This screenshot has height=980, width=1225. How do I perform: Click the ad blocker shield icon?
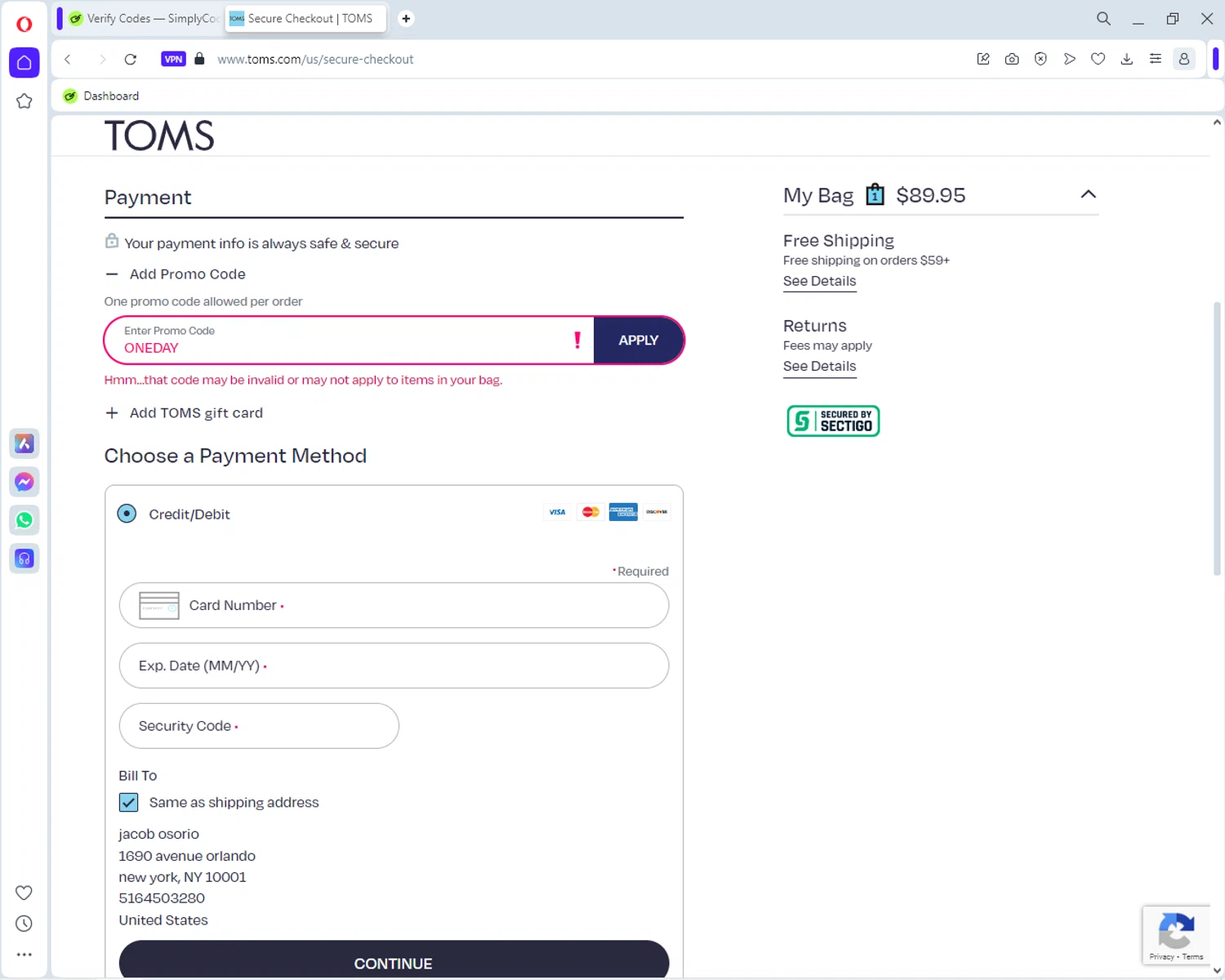(1040, 59)
